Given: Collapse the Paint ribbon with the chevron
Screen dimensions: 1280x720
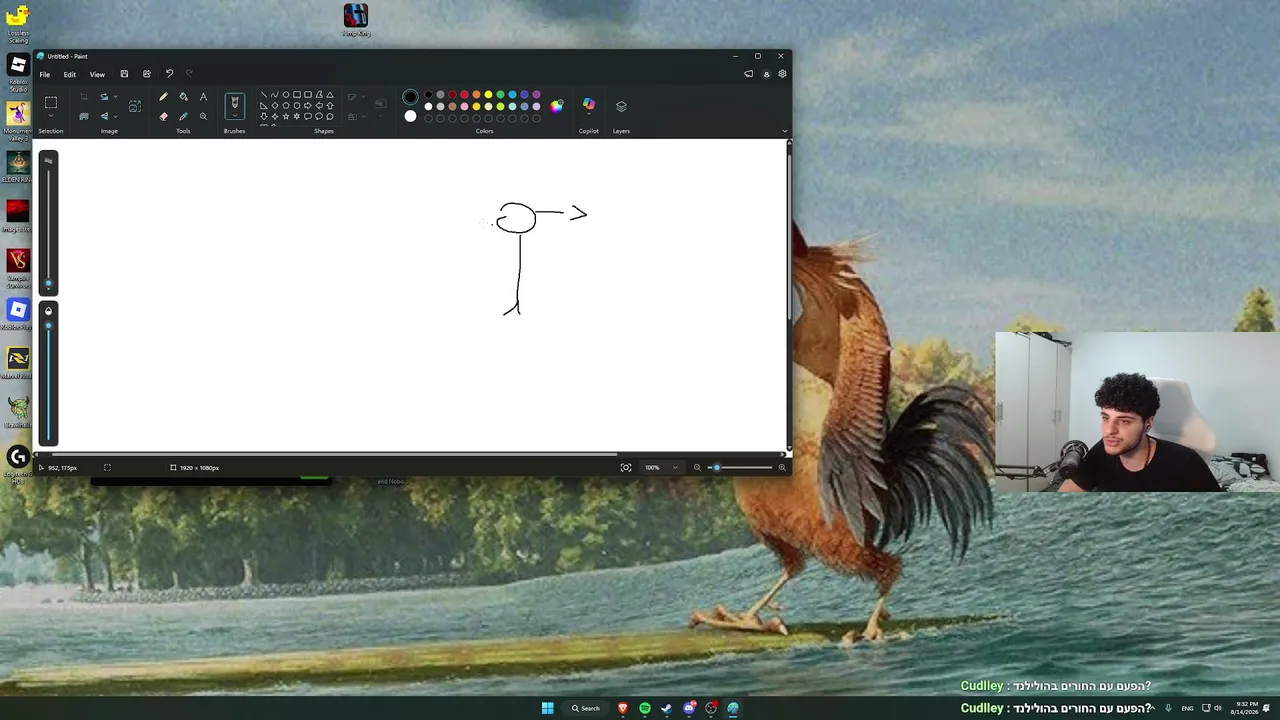Looking at the screenshot, I should 784,131.
